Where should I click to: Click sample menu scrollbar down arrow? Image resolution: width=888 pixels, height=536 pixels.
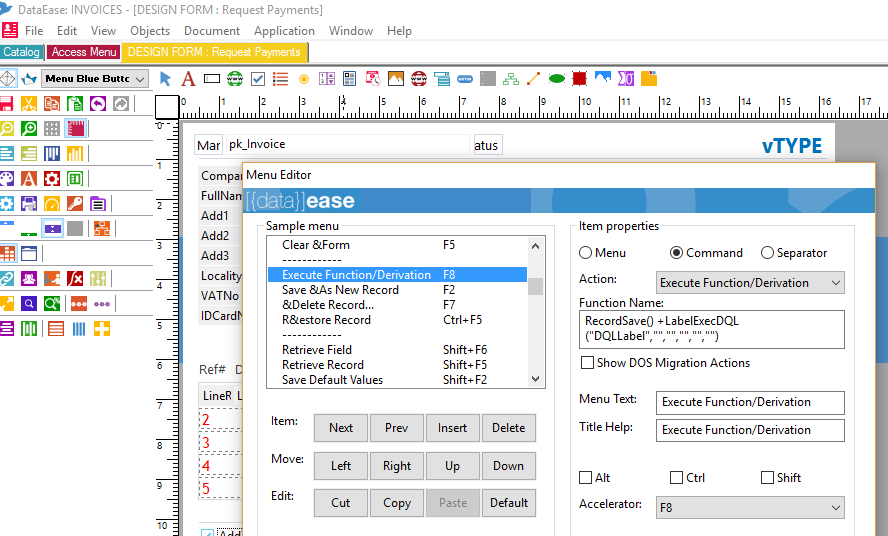(535, 378)
